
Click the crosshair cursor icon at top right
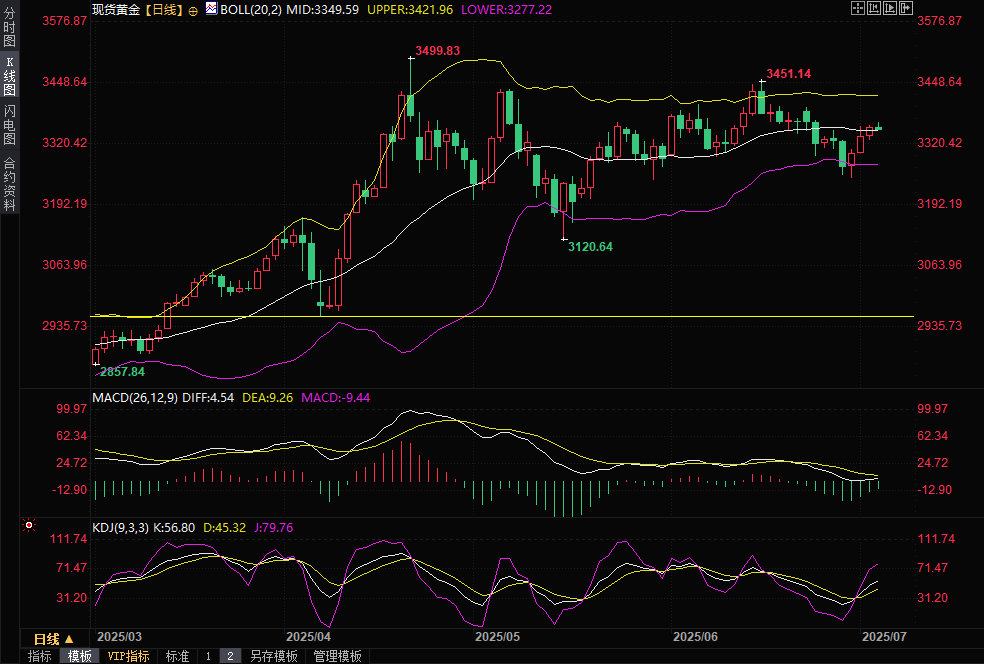[858, 8]
